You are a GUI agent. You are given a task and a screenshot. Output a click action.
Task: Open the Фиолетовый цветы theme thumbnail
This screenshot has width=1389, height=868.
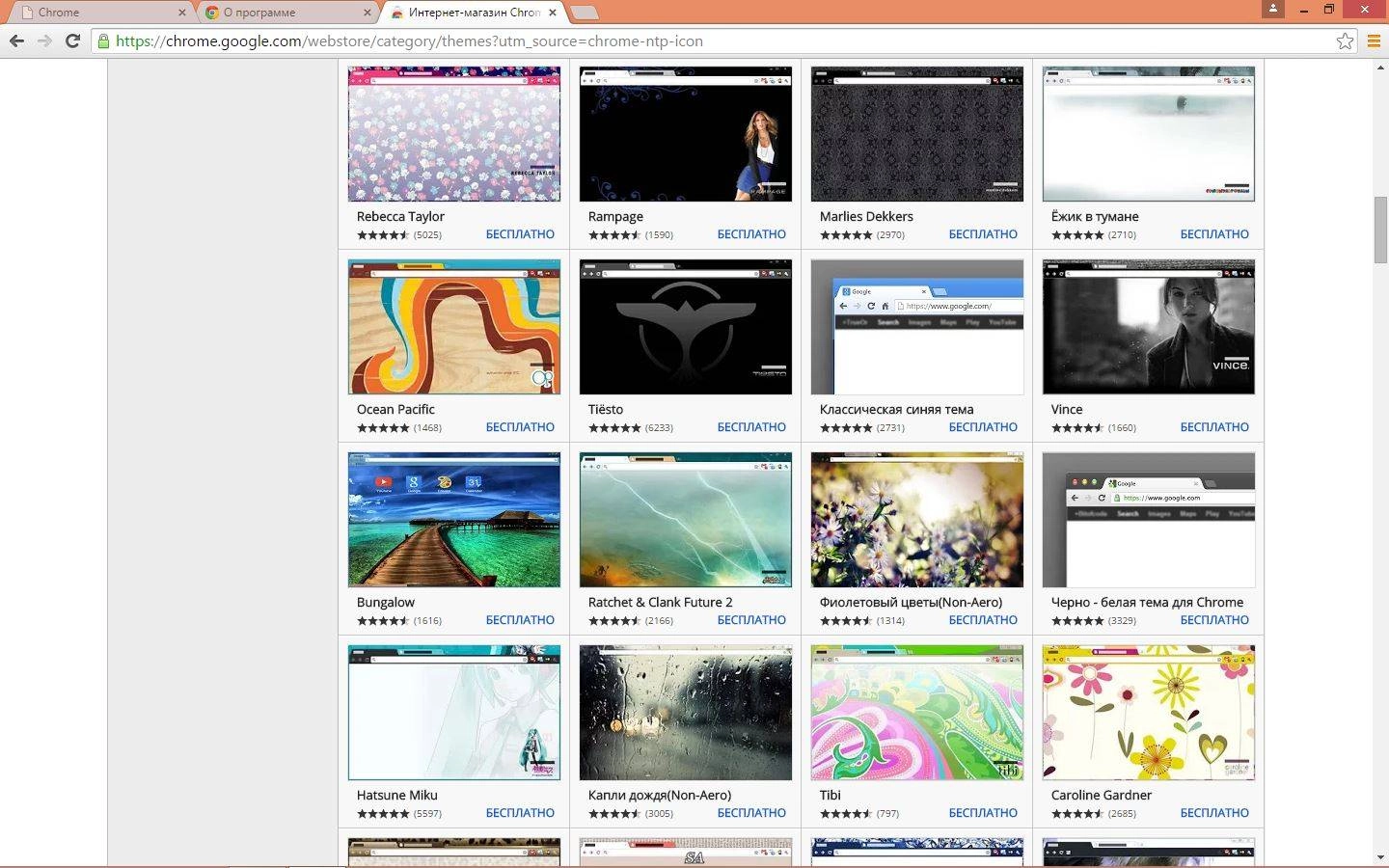[x=917, y=520]
